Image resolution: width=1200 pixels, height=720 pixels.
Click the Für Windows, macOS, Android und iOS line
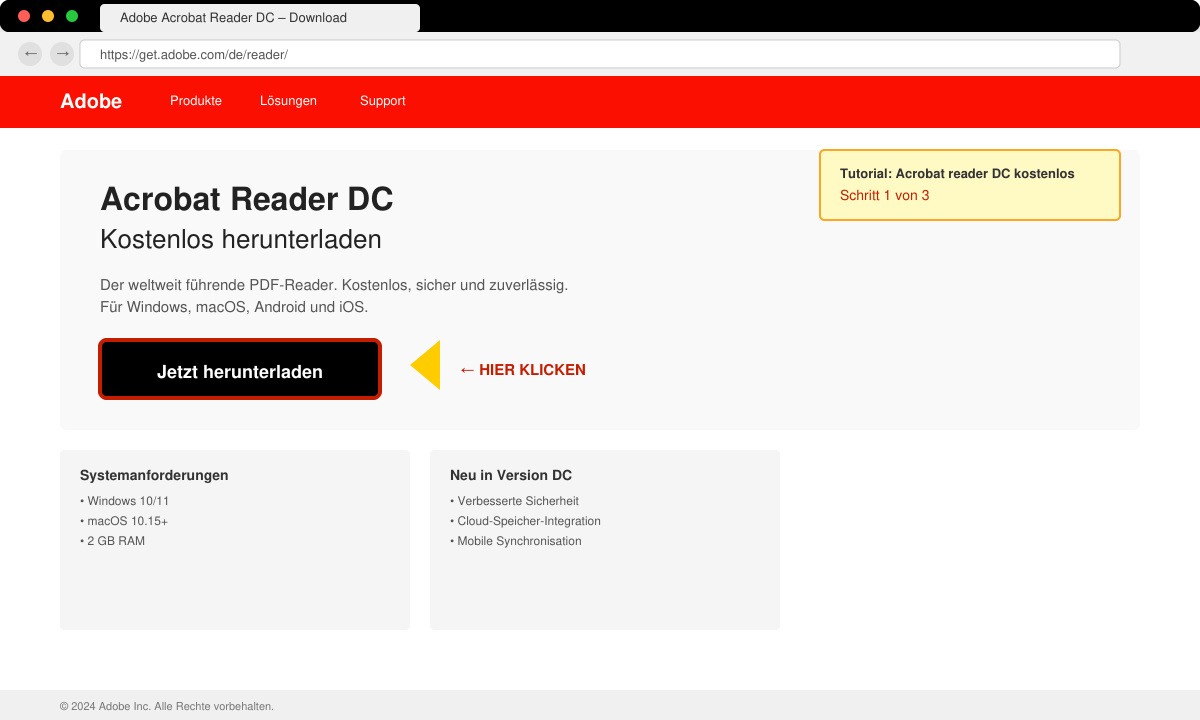[234, 307]
